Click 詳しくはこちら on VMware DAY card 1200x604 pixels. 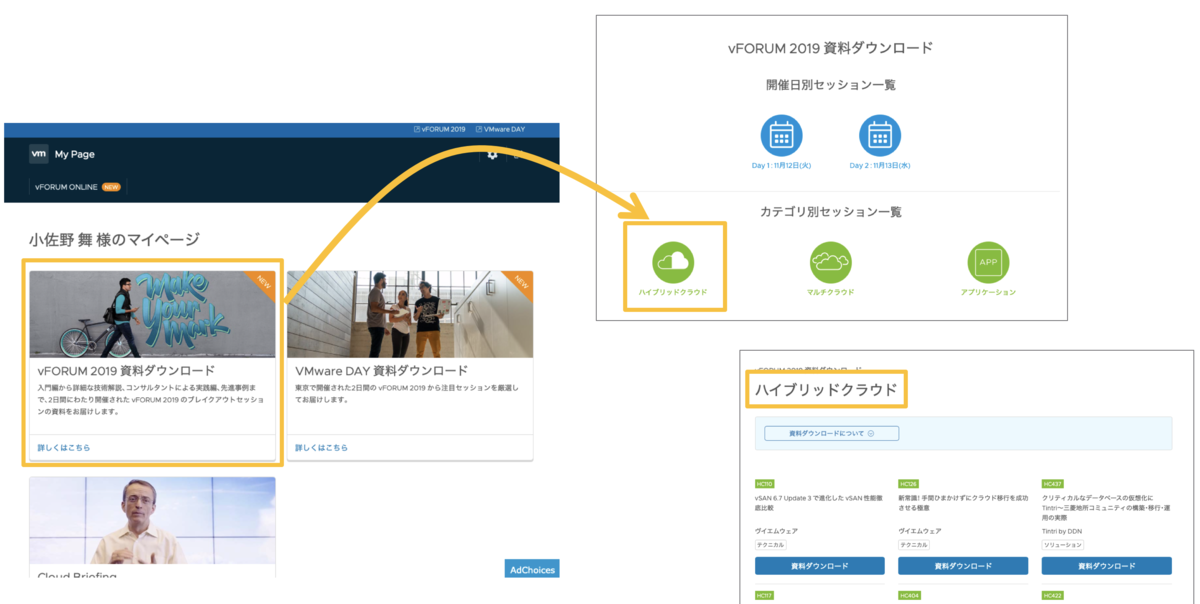click(x=321, y=447)
